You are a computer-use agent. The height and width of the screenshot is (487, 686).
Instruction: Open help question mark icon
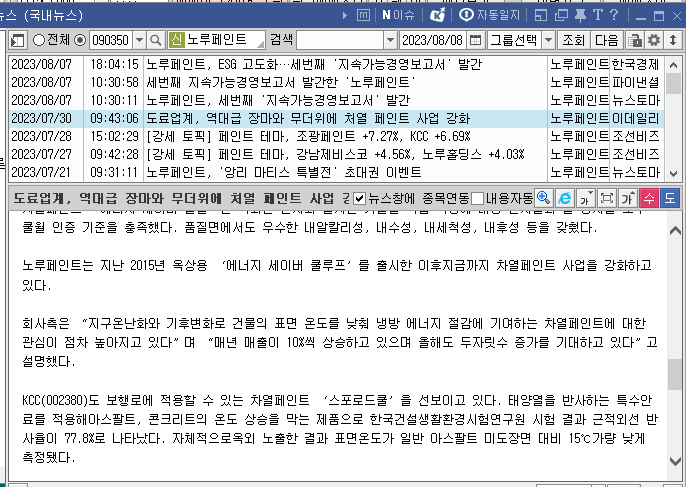click(x=614, y=15)
